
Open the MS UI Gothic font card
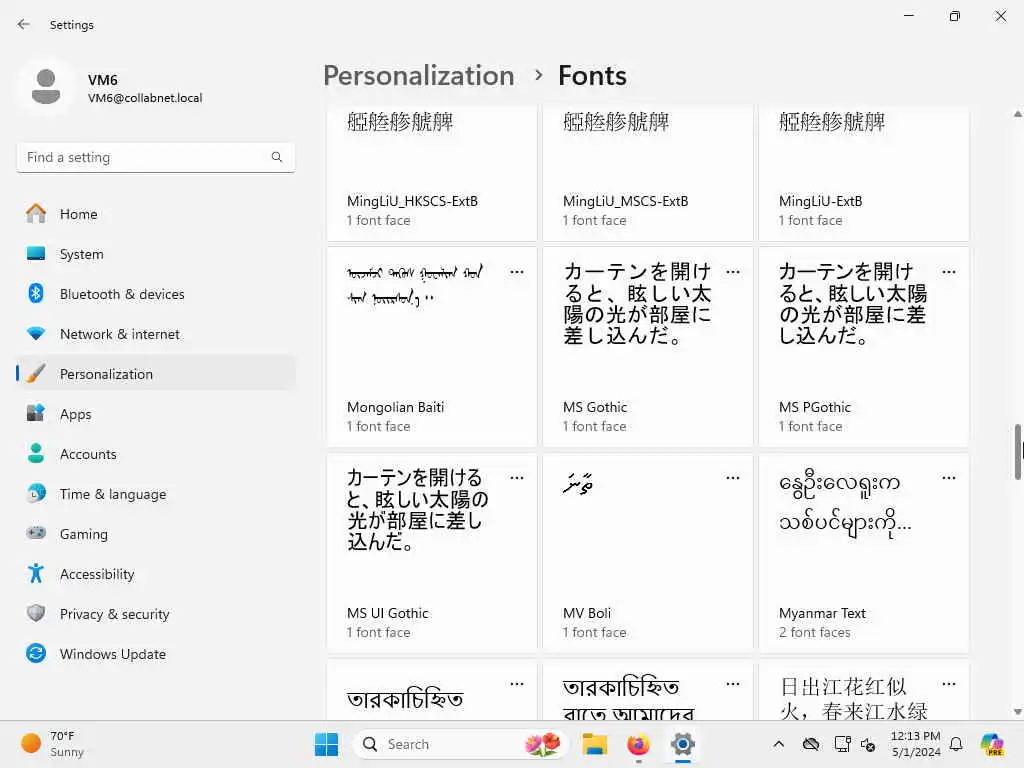tap(432, 552)
